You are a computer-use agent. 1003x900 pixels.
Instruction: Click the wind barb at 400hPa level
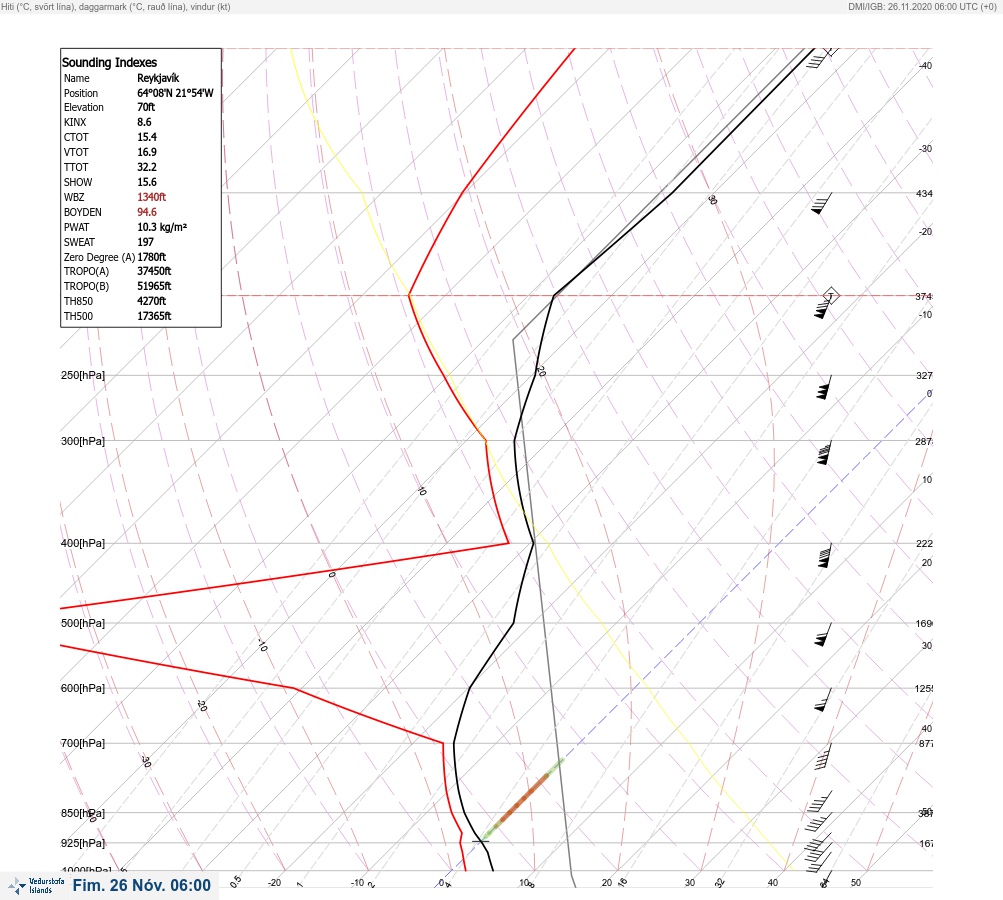coord(825,555)
